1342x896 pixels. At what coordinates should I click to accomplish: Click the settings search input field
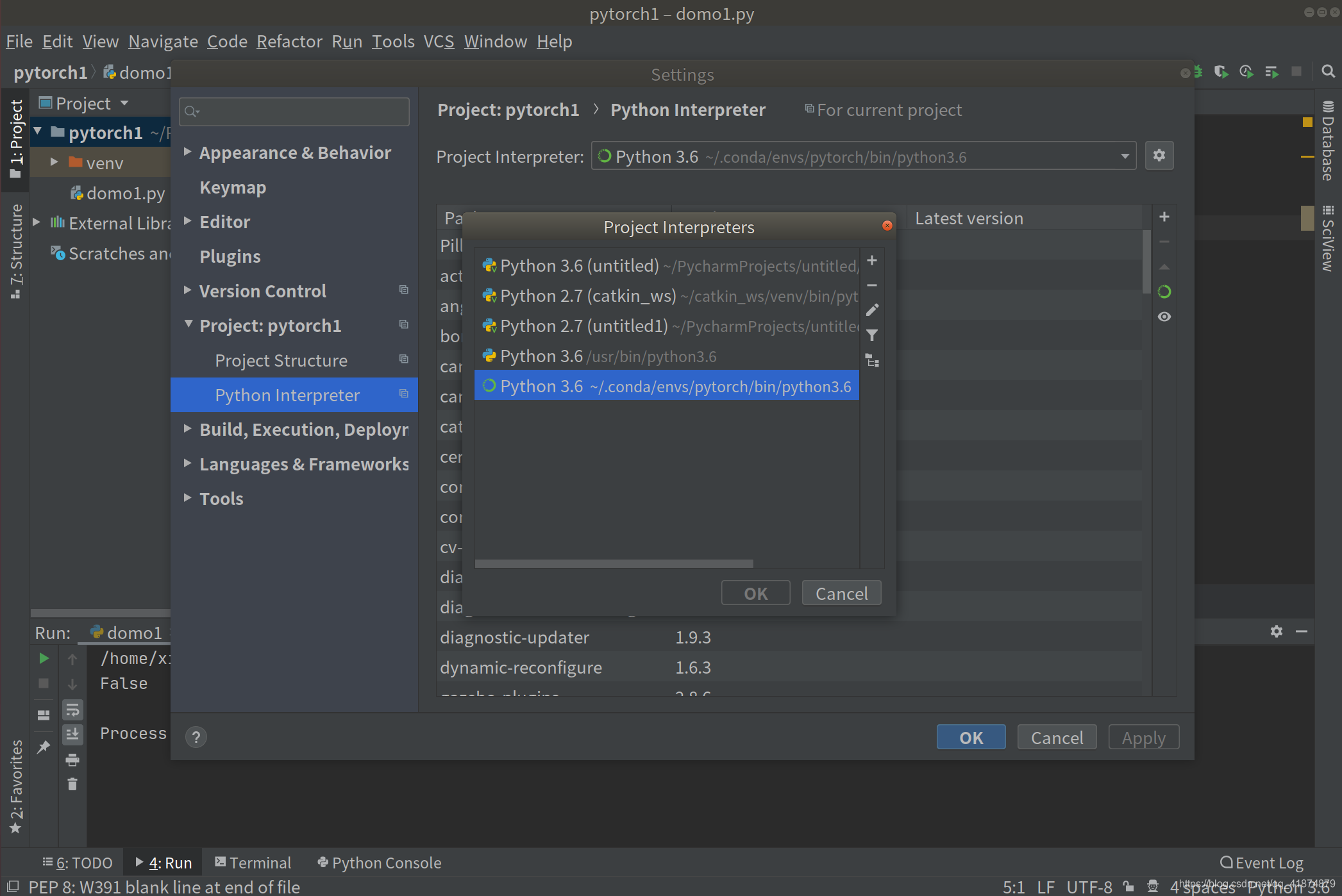[294, 112]
